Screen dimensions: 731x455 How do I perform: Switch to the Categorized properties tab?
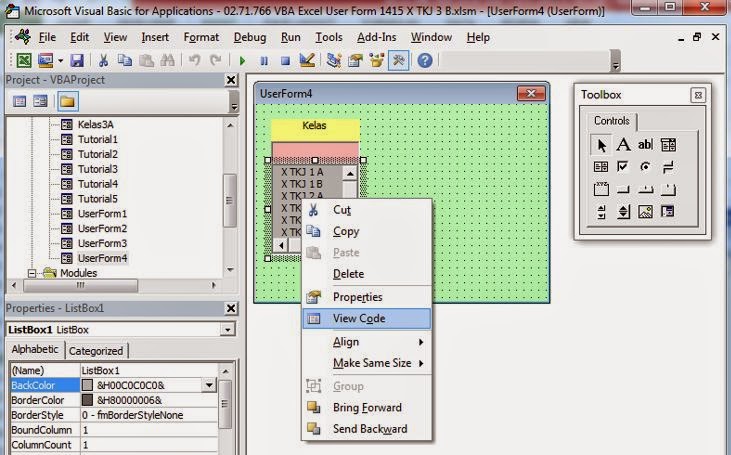tap(96, 351)
